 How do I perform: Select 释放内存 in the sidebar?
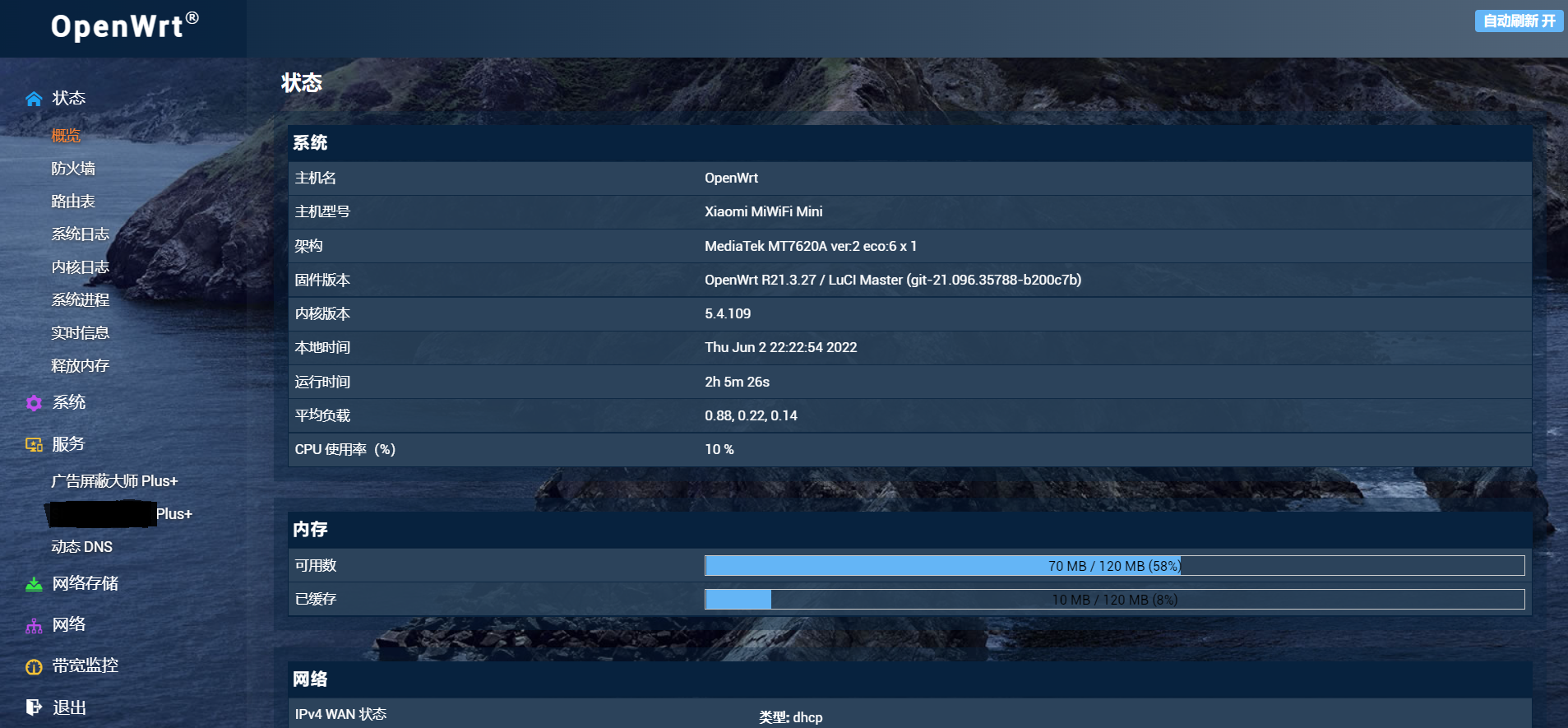click(x=80, y=366)
